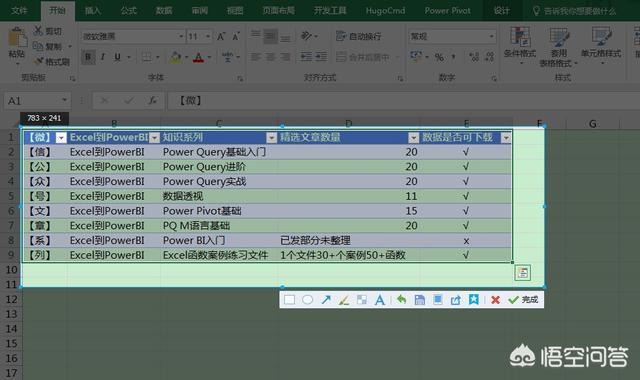This screenshot has height=380, width=640.
Task: Open filter dropdown for 精选文章数量 column
Action: tap(413, 138)
